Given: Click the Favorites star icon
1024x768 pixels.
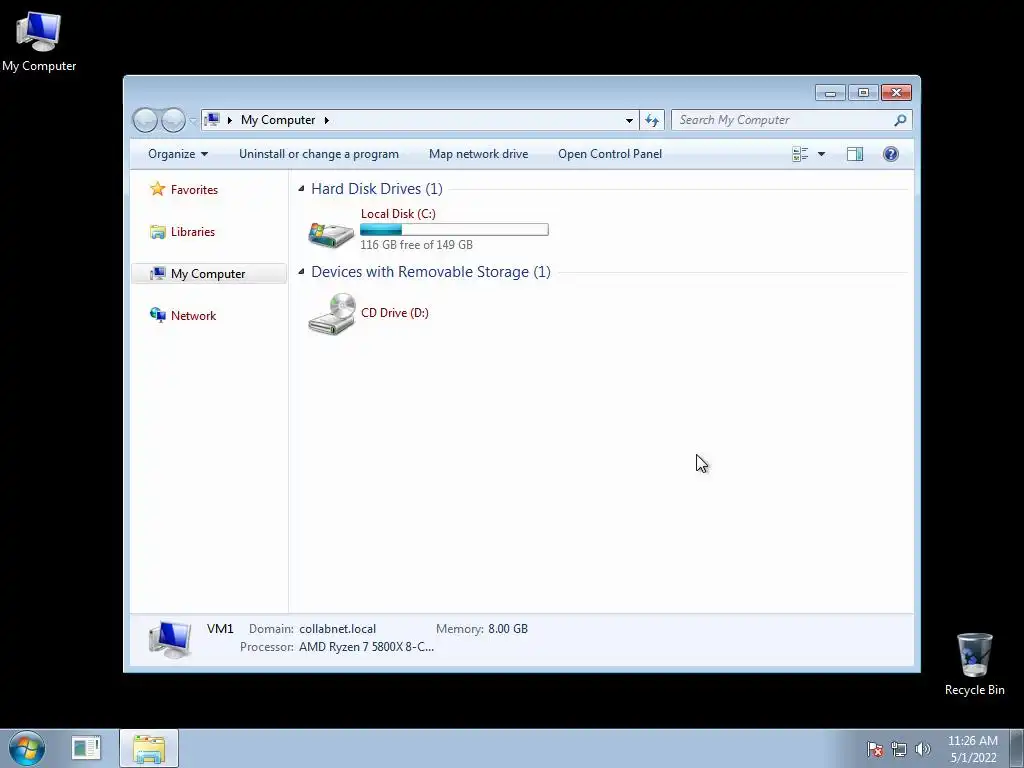Looking at the screenshot, I should (x=157, y=189).
